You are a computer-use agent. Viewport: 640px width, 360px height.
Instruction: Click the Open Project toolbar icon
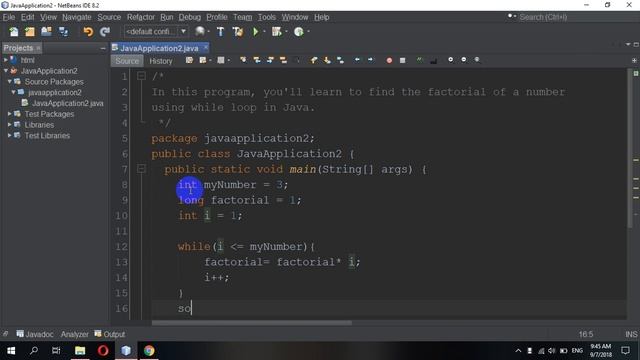[47, 32]
